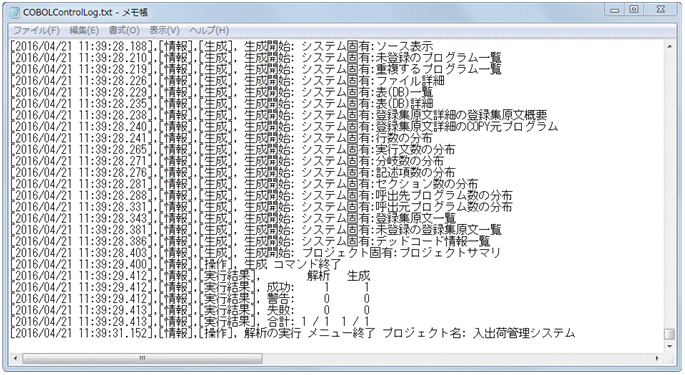Click the 生成 コマンド終了 log line

pos(176,264)
